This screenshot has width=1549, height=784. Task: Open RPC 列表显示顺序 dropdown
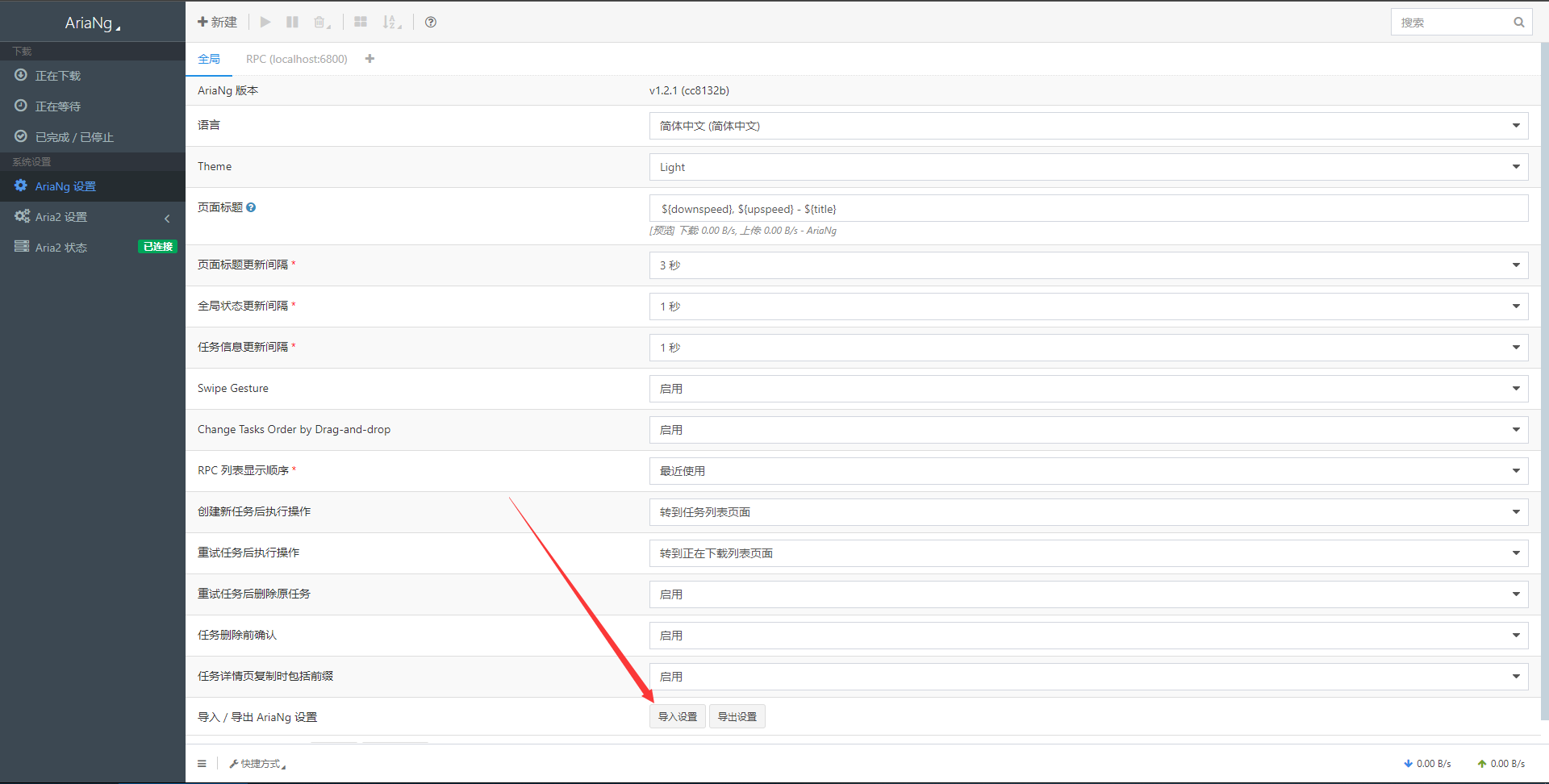click(x=1088, y=471)
